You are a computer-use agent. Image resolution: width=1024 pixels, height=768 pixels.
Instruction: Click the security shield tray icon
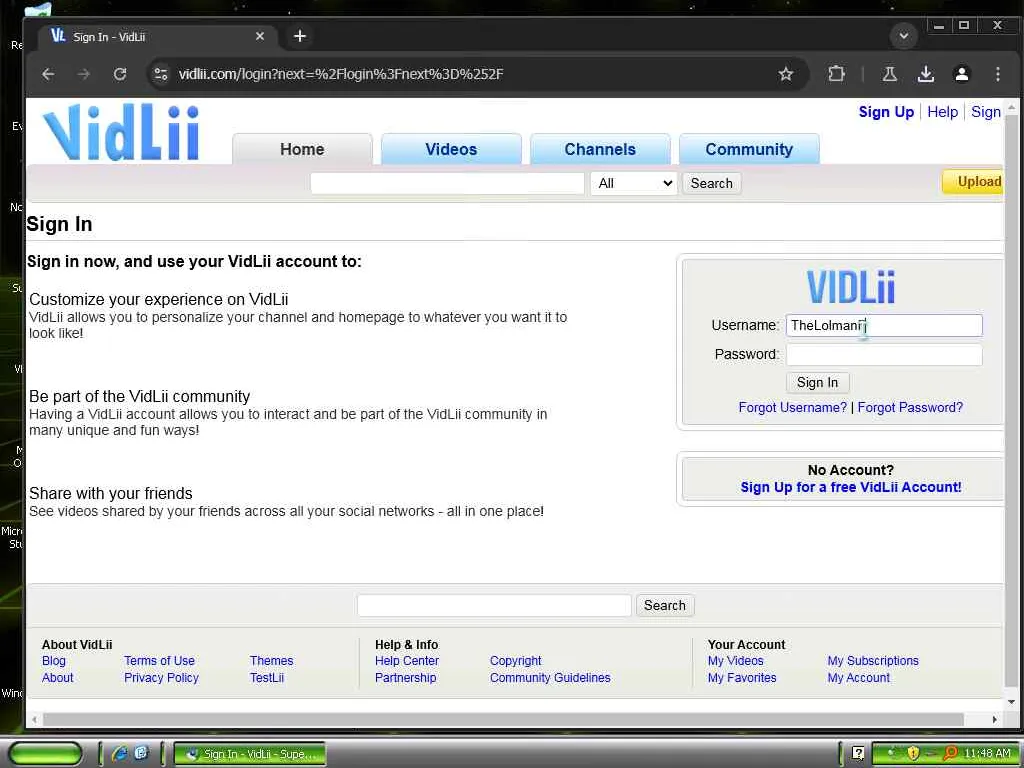coord(912,753)
